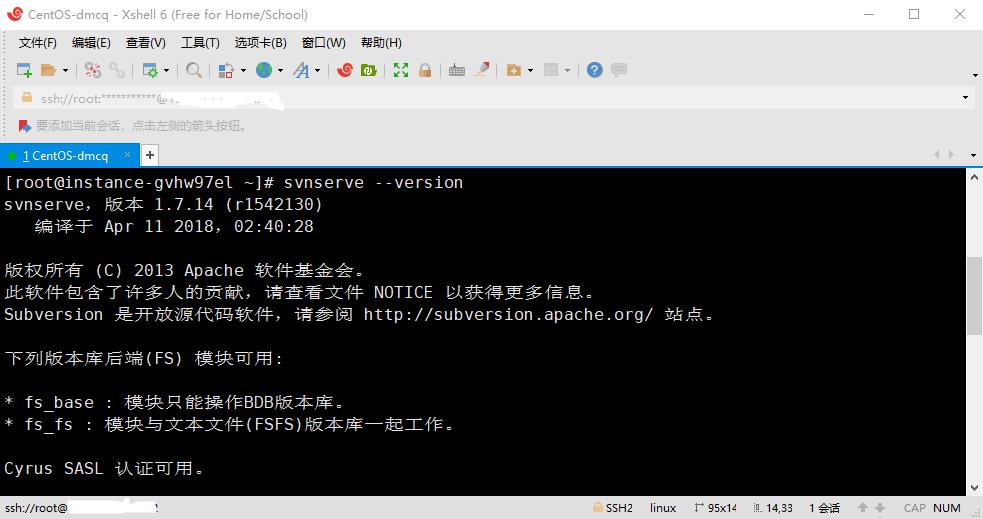Open the 文件(F) menu
983x519 pixels.
(38, 43)
